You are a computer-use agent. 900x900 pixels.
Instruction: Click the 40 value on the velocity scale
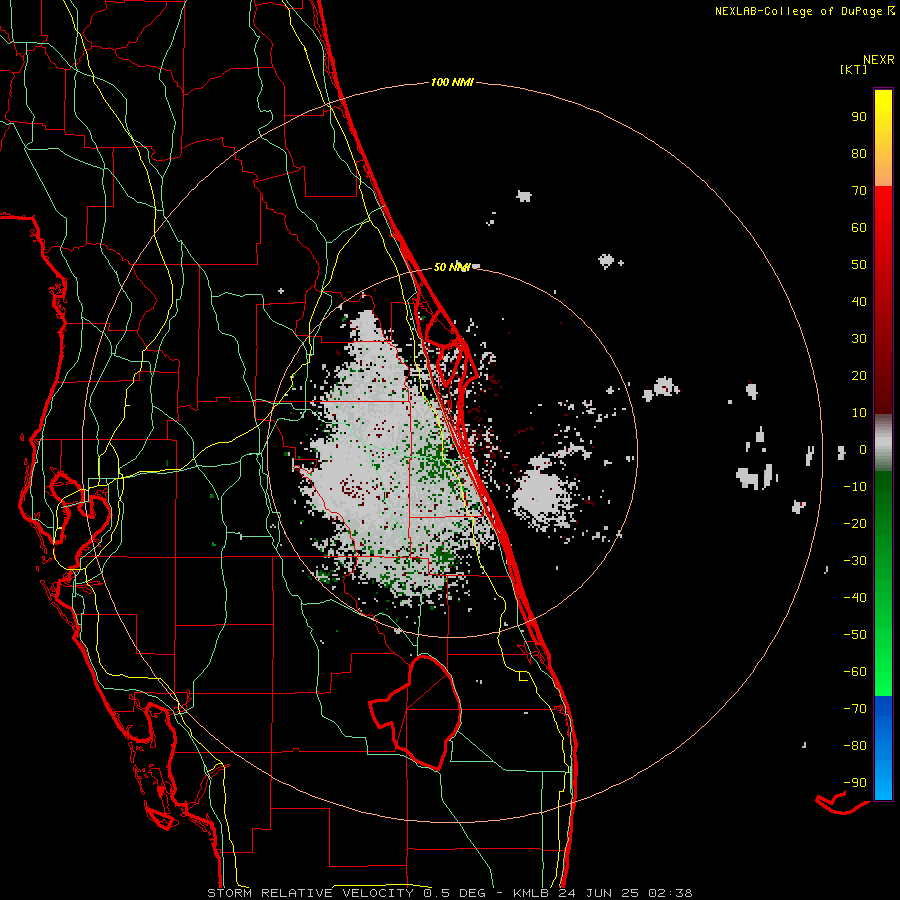tap(859, 301)
